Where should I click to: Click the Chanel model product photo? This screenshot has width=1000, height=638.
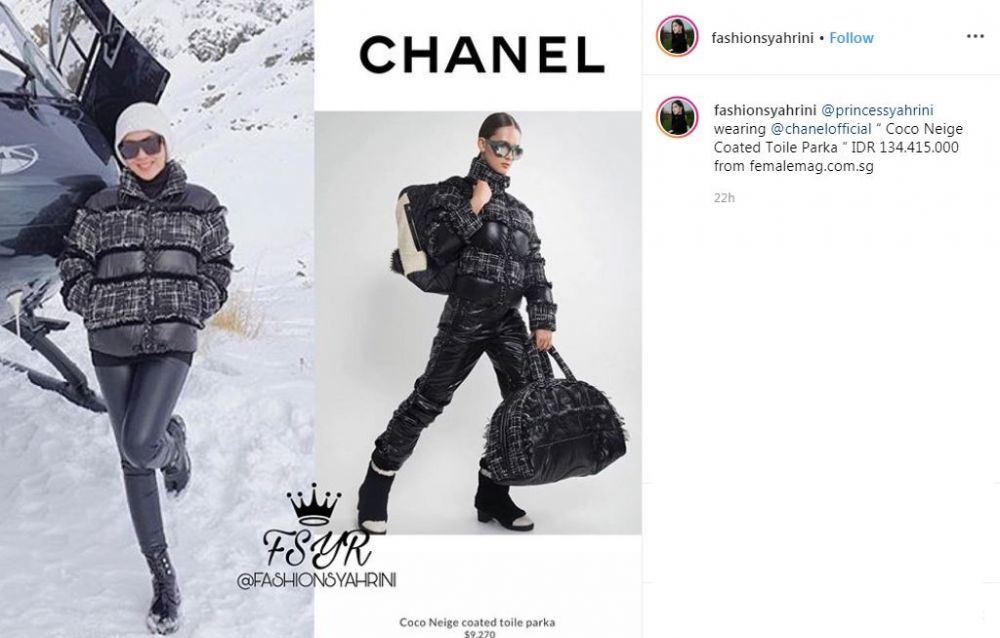pos(478,323)
